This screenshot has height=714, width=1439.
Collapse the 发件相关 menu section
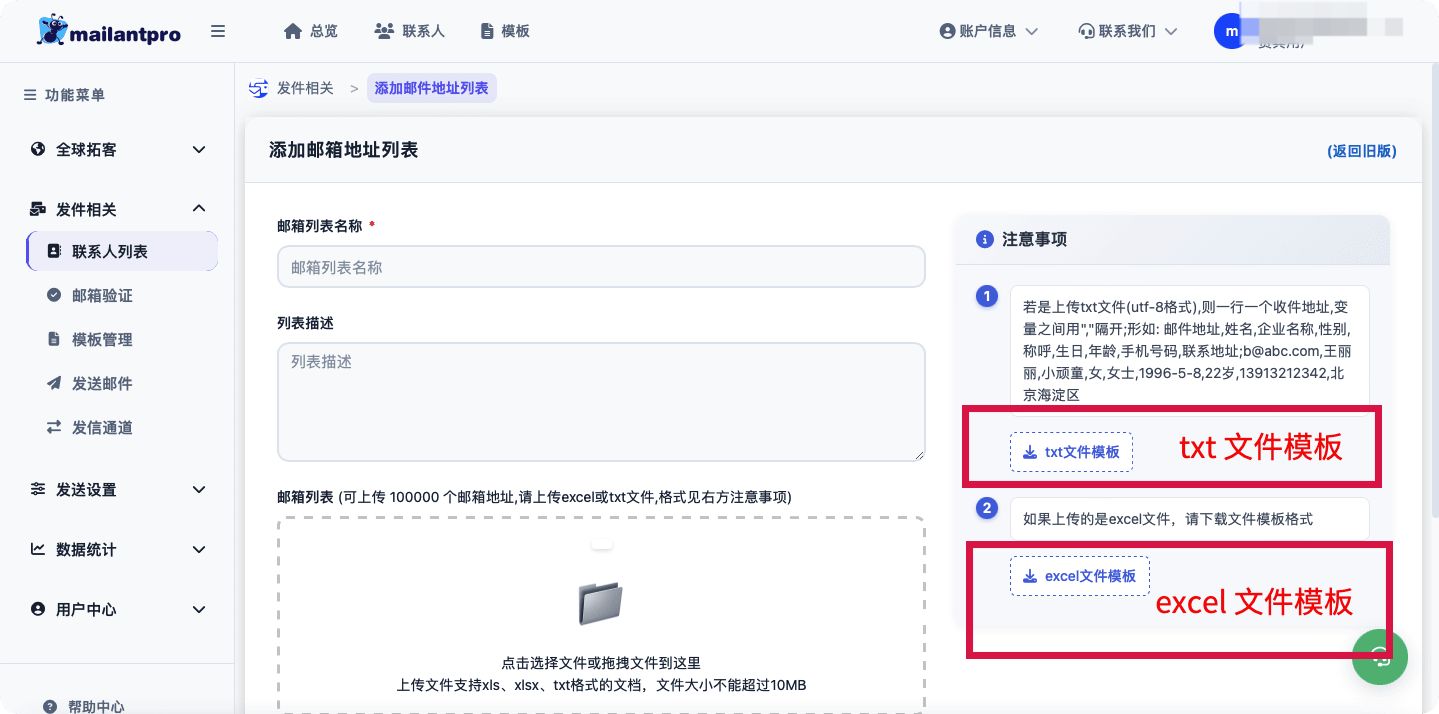pos(118,209)
